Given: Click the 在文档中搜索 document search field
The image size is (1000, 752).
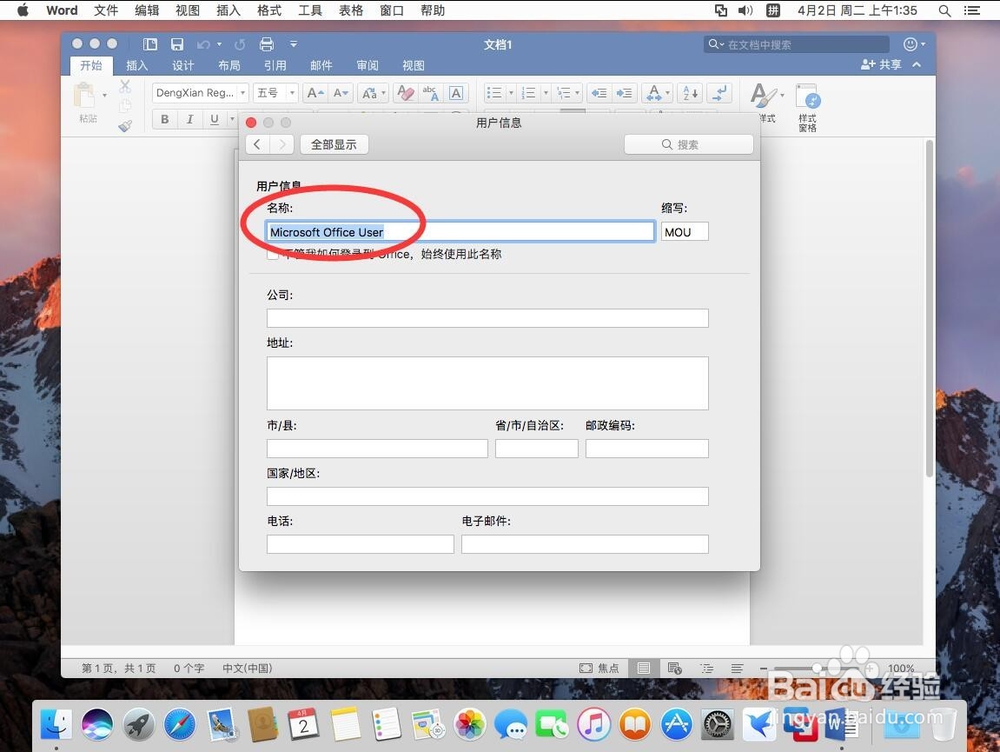Looking at the screenshot, I should coord(797,44).
